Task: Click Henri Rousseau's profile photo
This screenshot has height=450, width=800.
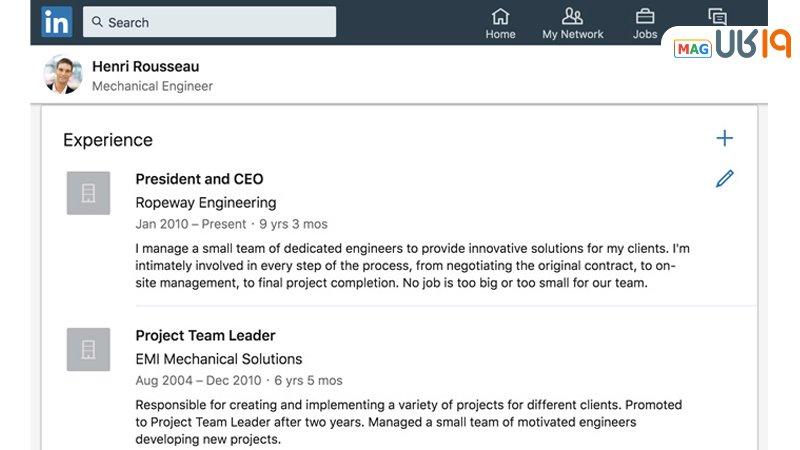Action: coord(63,75)
